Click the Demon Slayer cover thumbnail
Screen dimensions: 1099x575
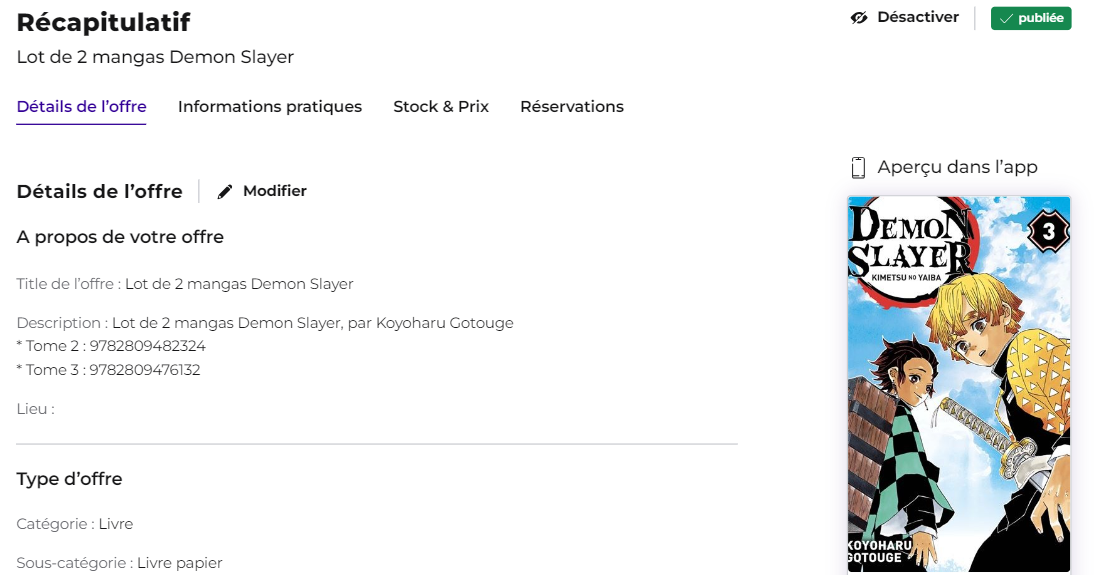pyautogui.click(x=959, y=384)
